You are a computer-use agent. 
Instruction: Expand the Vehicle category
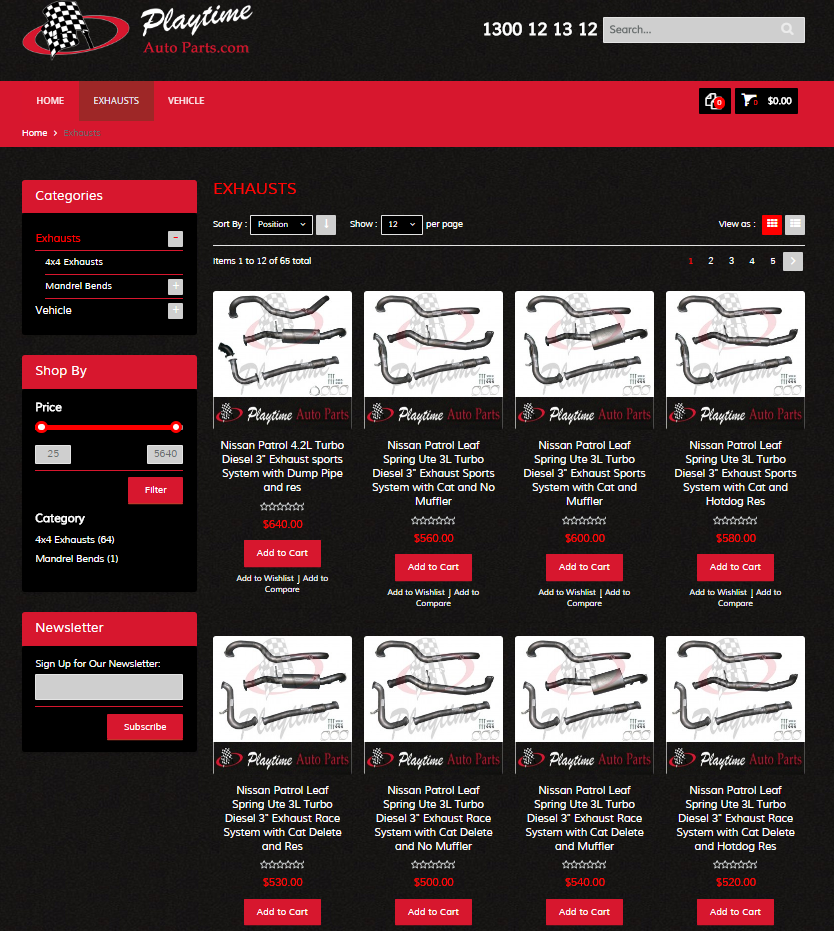[175, 311]
